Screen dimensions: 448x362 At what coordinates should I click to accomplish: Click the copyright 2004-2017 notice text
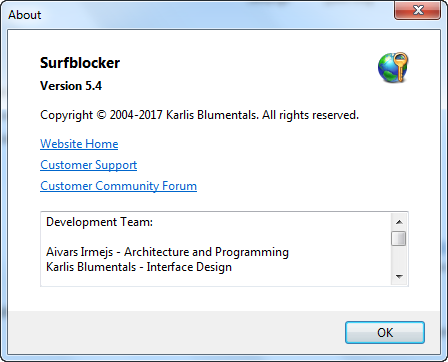click(199, 115)
